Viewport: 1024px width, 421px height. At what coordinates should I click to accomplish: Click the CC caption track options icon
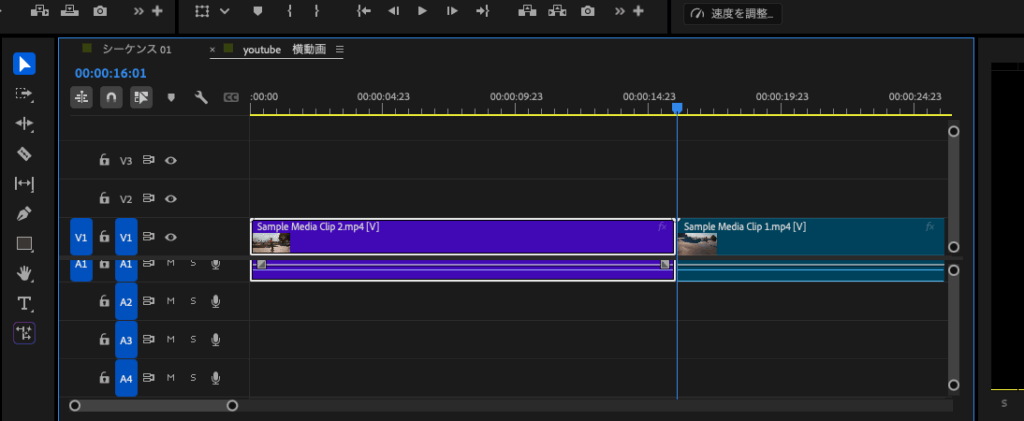[231, 97]
